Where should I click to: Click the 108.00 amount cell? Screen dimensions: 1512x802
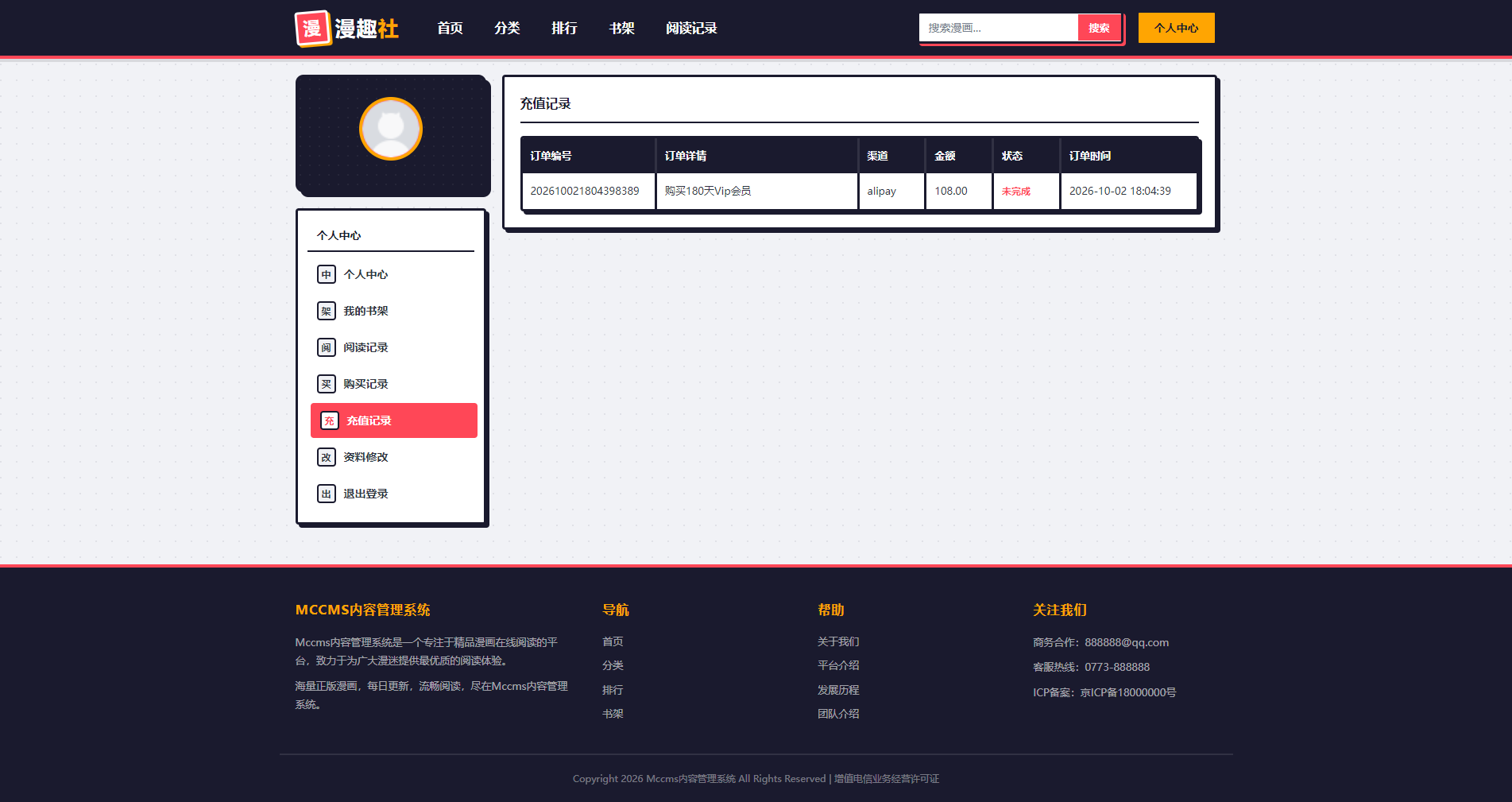pyautogui.click(x=959, y=191)
